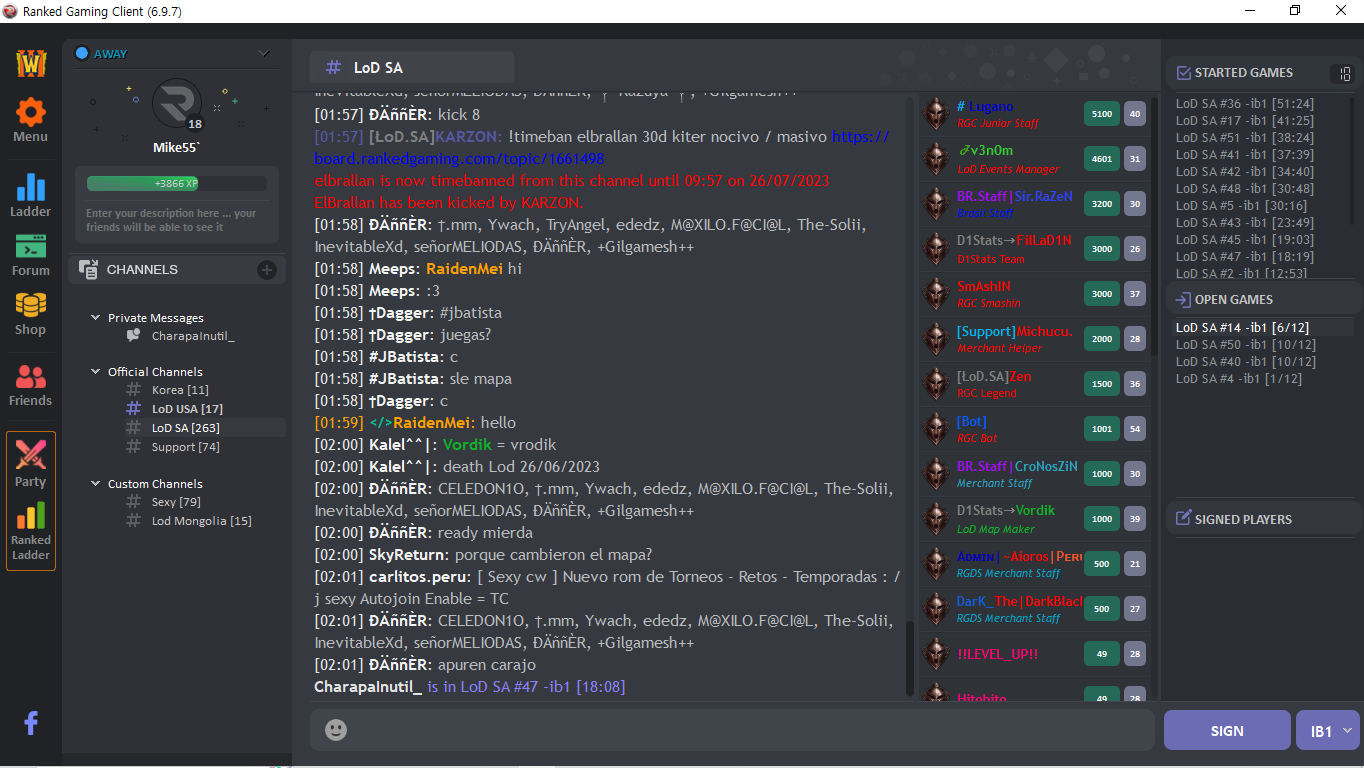The image size is (1364, 768).
Task: Click the Signed Players edit icon
Action: pyautogui.click(x=1183, y=519)
